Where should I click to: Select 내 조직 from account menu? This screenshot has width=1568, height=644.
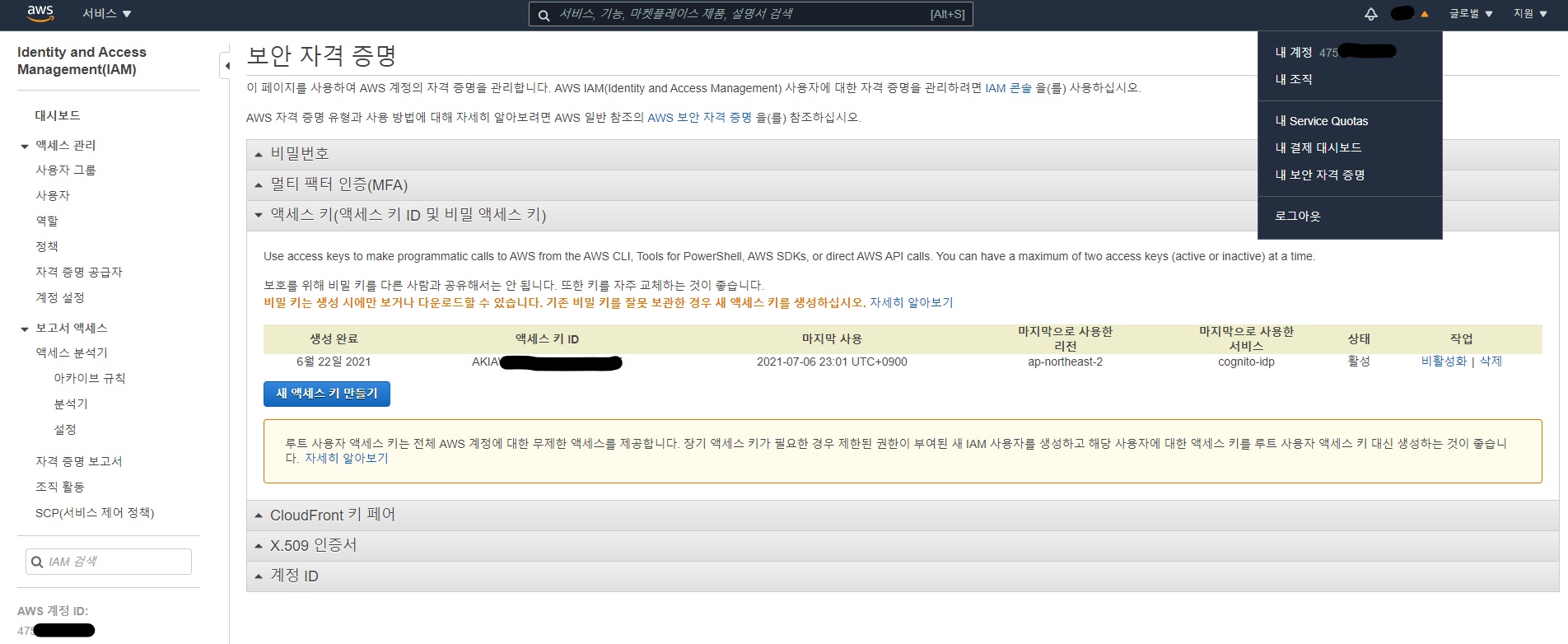click(1294, 79)
